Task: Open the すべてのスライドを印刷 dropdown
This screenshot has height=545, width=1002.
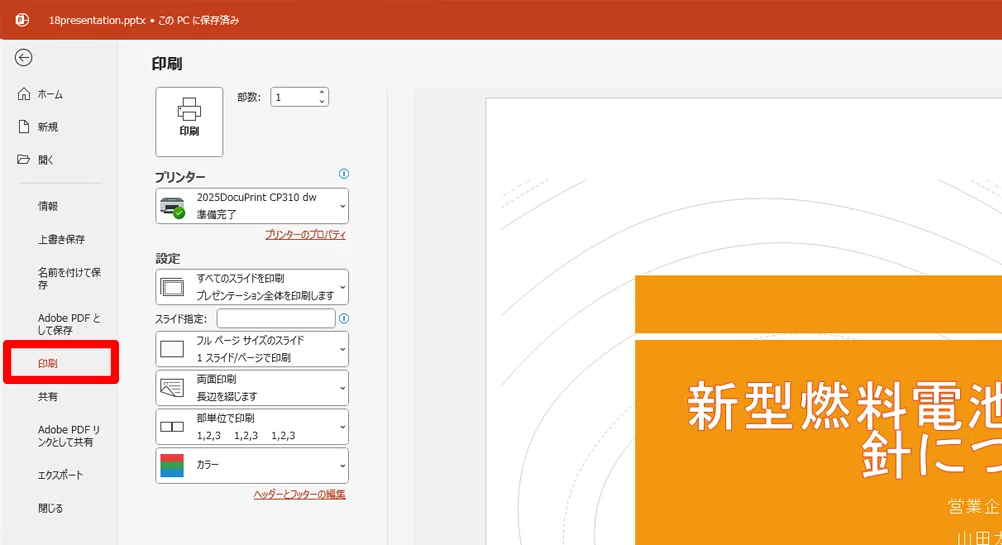Action: pos(252,287)
